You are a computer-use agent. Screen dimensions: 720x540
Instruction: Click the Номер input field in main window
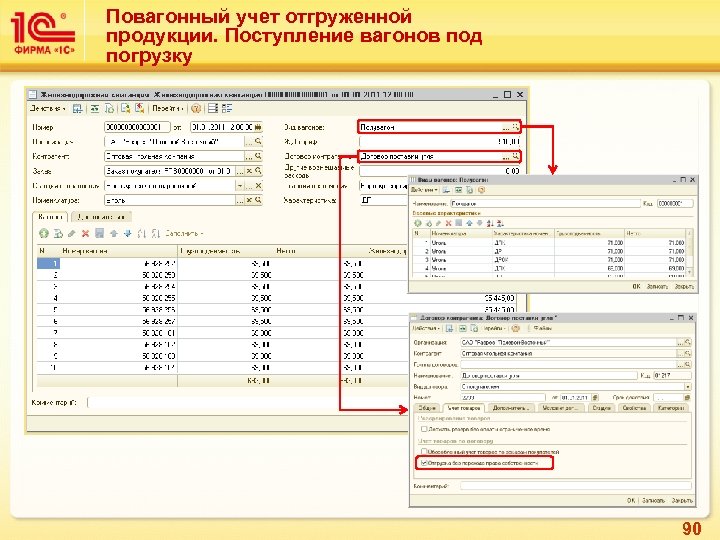point(137,127)
